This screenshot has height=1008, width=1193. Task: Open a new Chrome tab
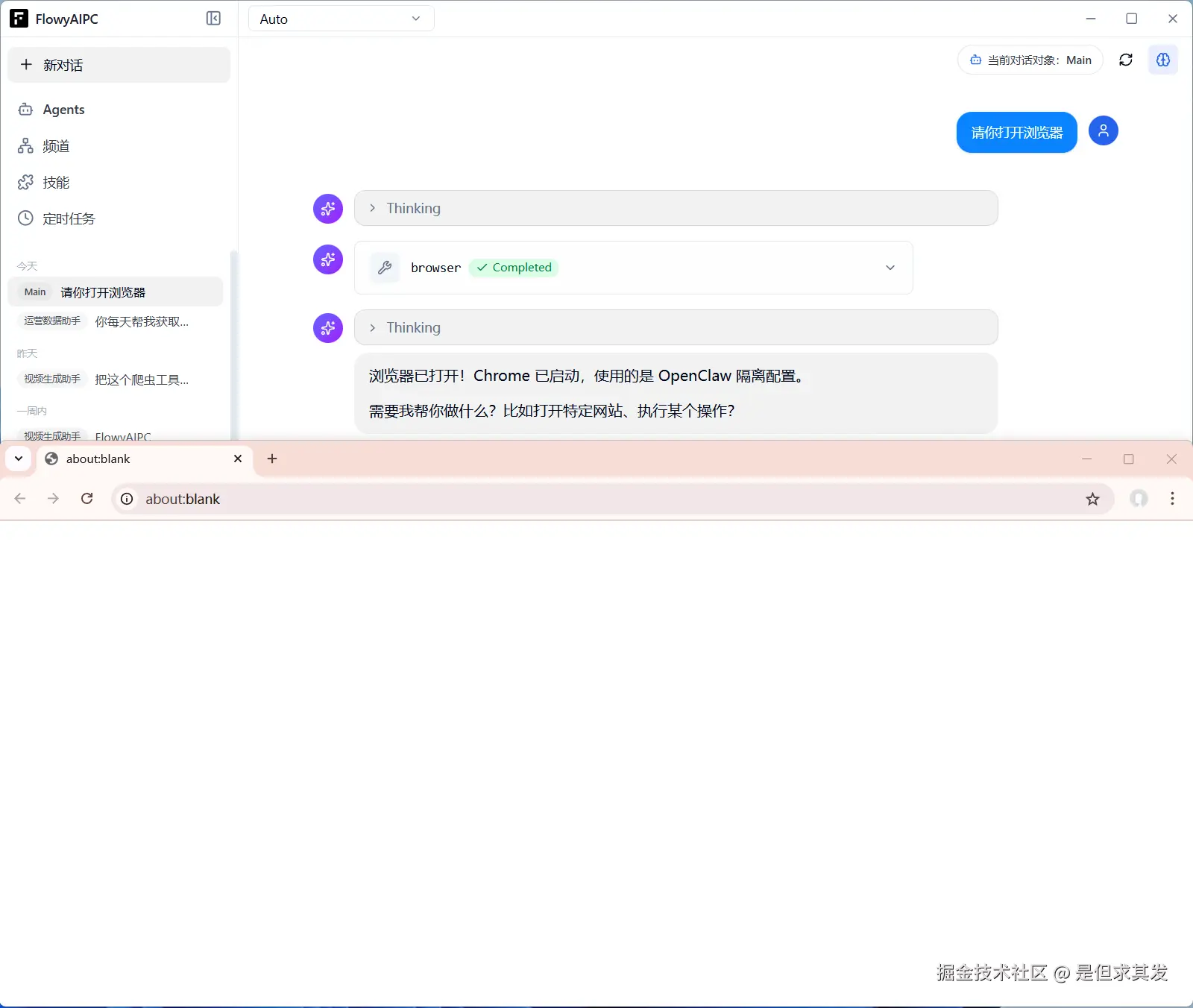coord(272,459)
